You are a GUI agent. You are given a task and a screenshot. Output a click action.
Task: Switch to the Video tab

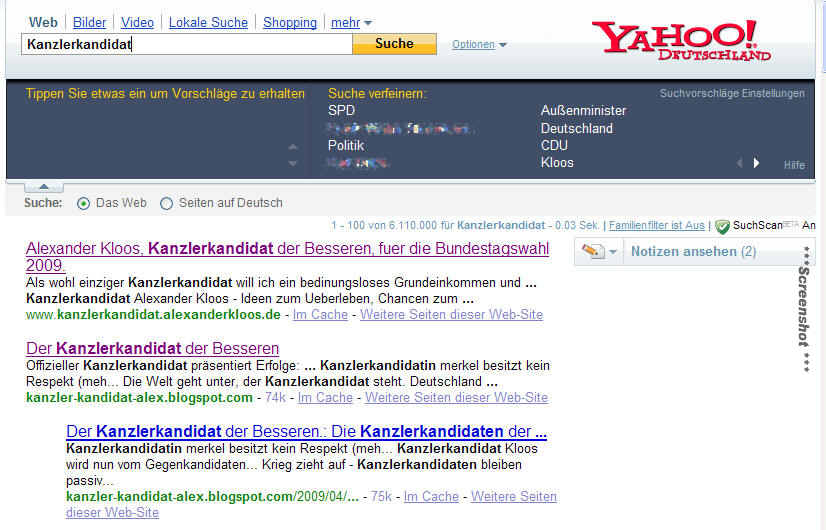tap(137, 23)
